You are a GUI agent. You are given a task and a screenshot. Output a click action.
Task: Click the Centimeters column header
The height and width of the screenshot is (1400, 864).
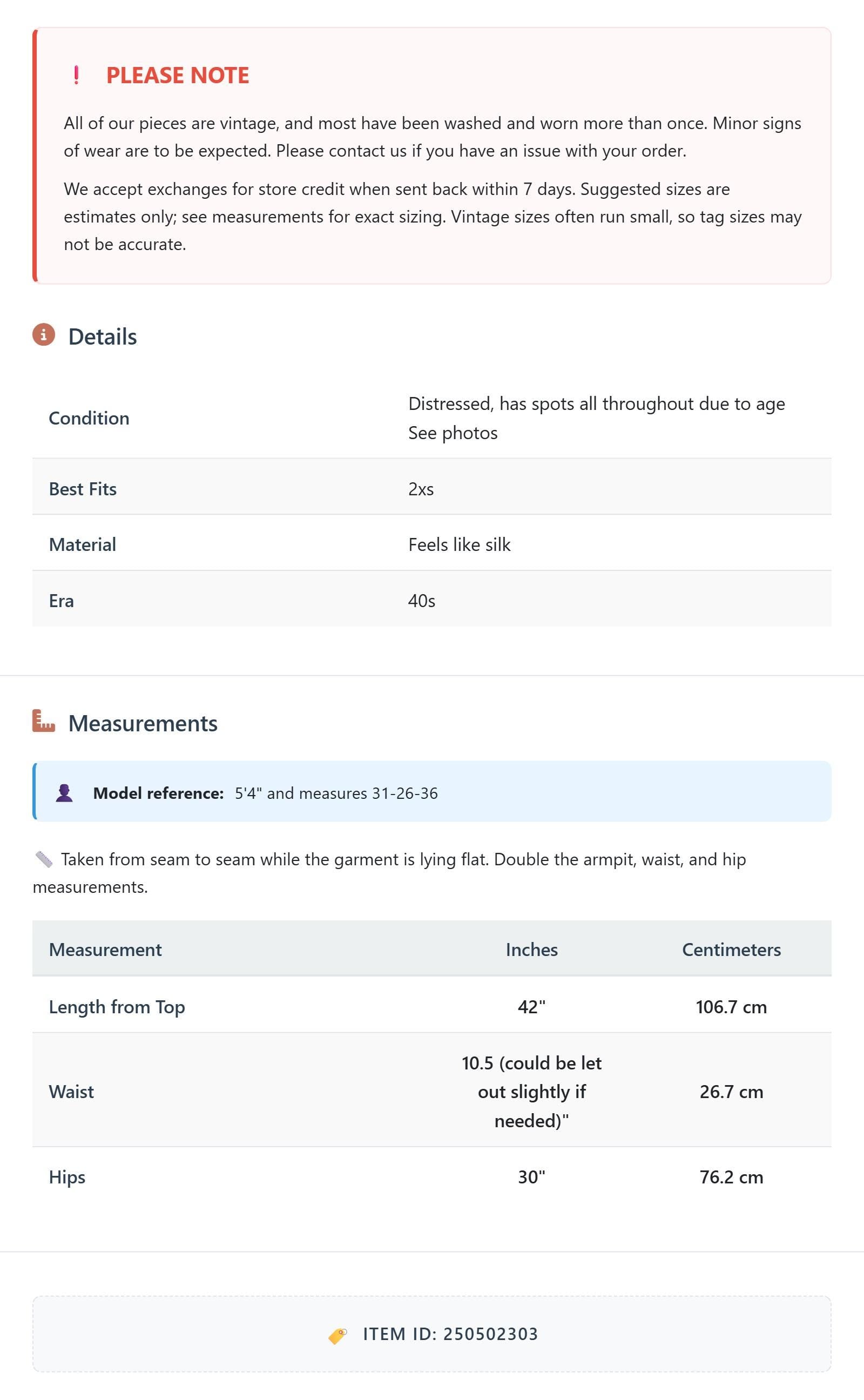pyautogui.click(x=731, y=949)
